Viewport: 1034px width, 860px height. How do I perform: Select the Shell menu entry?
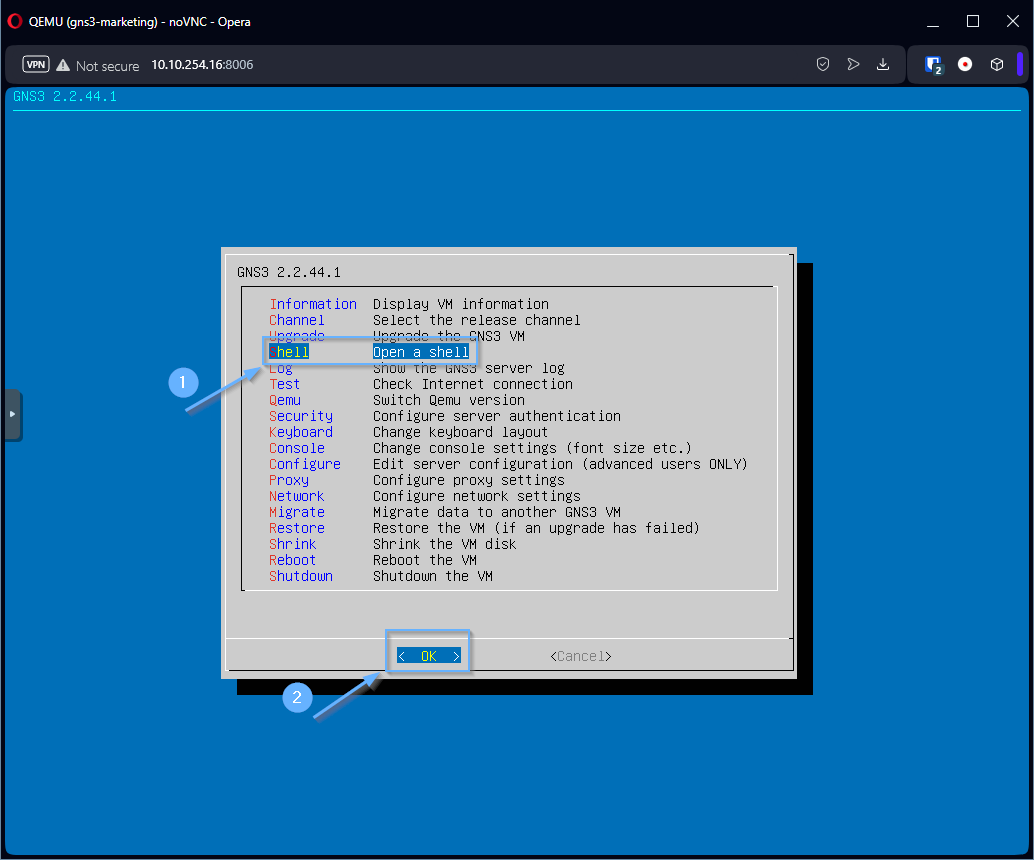(x=290, y=352)
